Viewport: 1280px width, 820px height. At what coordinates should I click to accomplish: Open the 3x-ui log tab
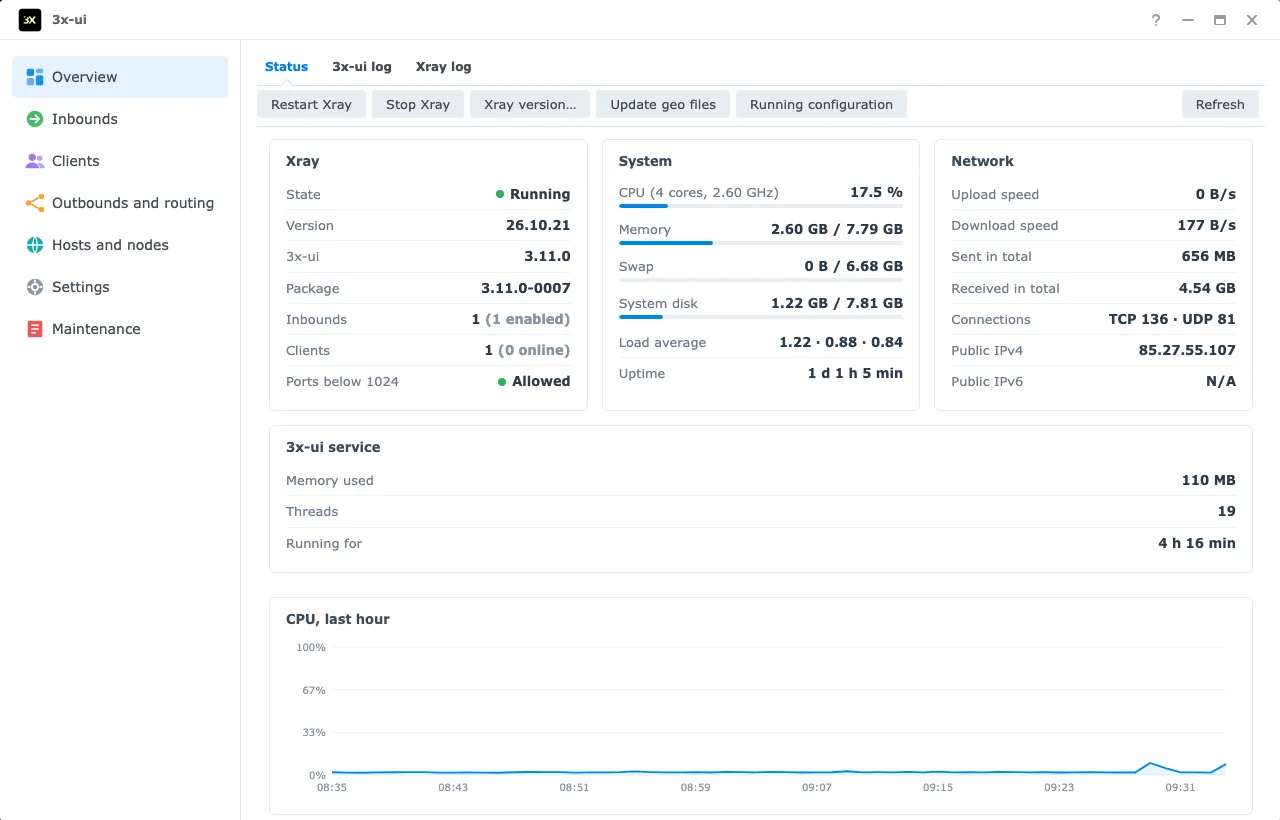pyautogui.click(x=362, y=67)
